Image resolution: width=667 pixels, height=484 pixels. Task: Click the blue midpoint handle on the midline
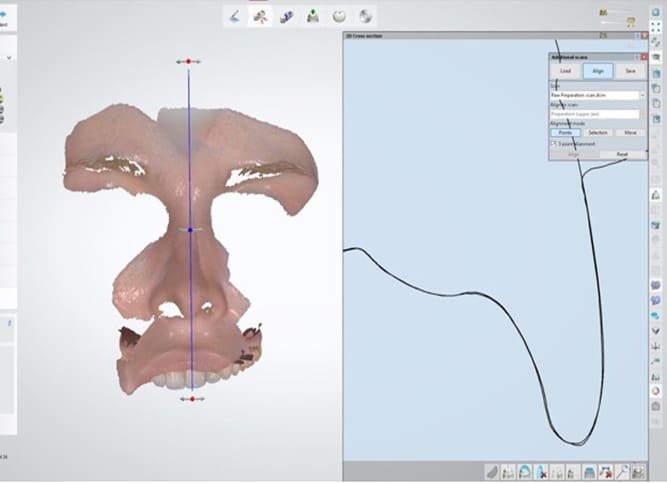[190, 229]
